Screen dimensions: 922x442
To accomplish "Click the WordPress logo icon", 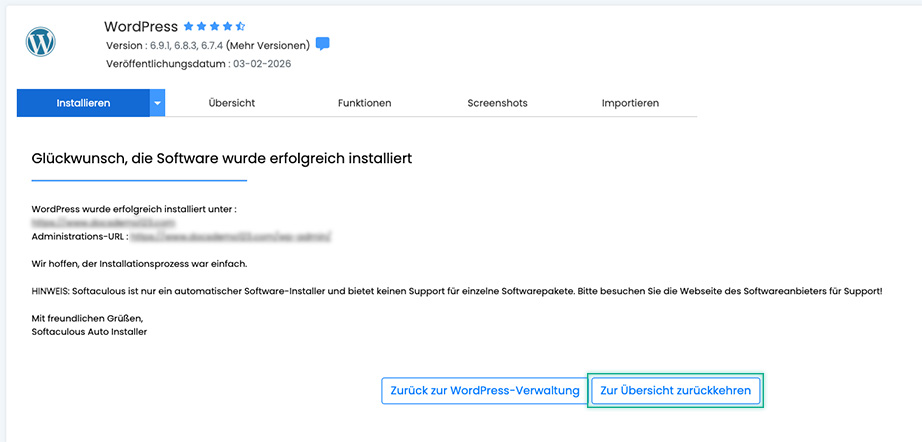I will 41,42.
